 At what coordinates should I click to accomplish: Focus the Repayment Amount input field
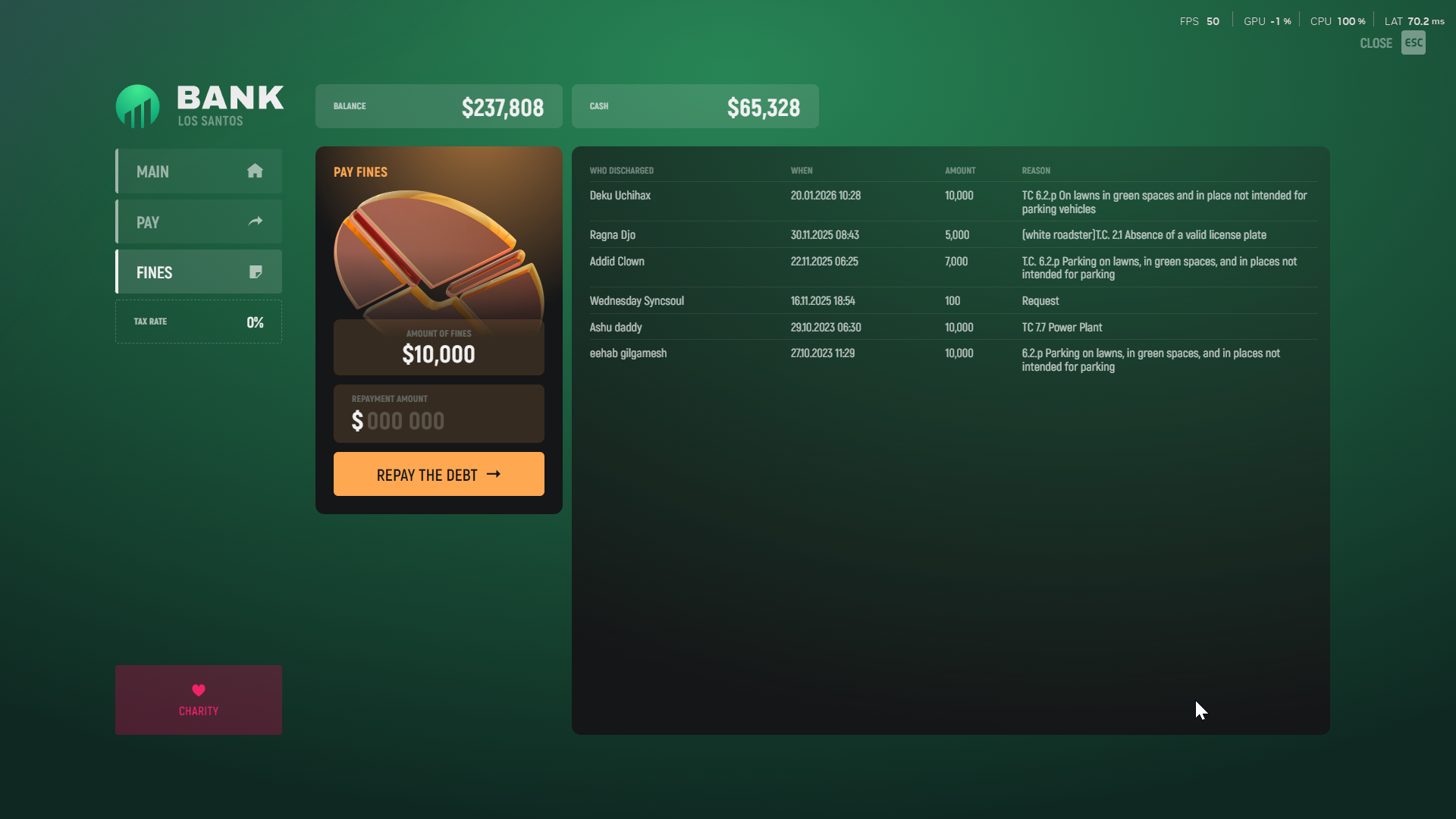[438, 419]
